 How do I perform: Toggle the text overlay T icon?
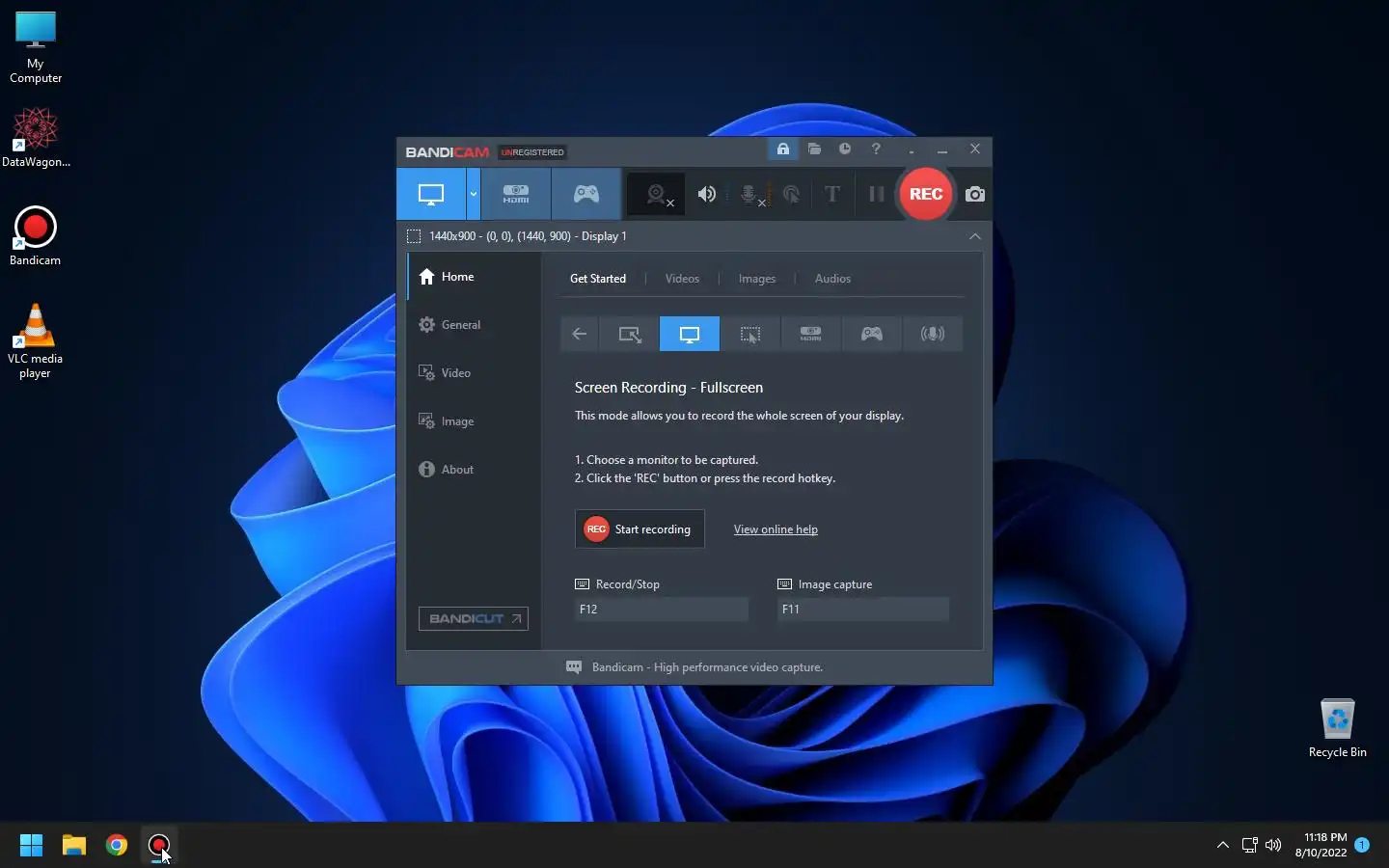(832, 194)
